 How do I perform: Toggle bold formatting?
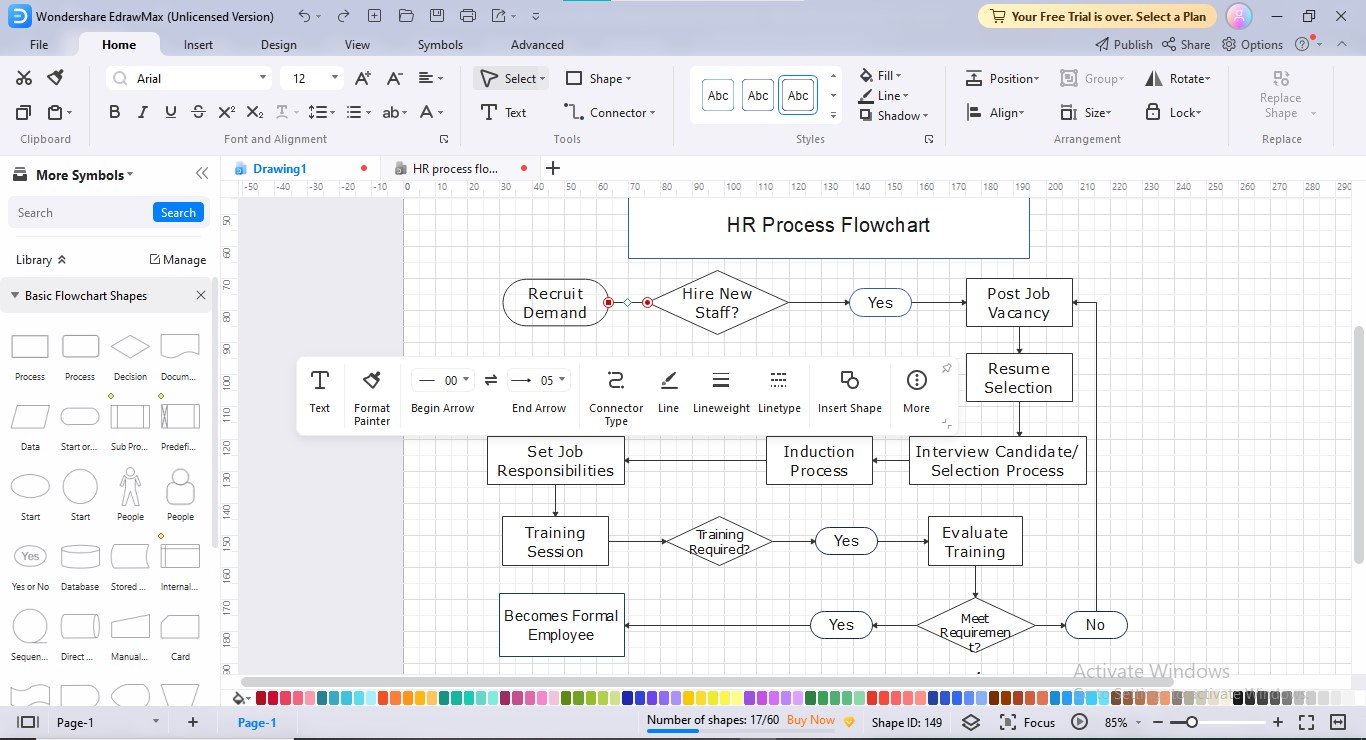(114, 112)
